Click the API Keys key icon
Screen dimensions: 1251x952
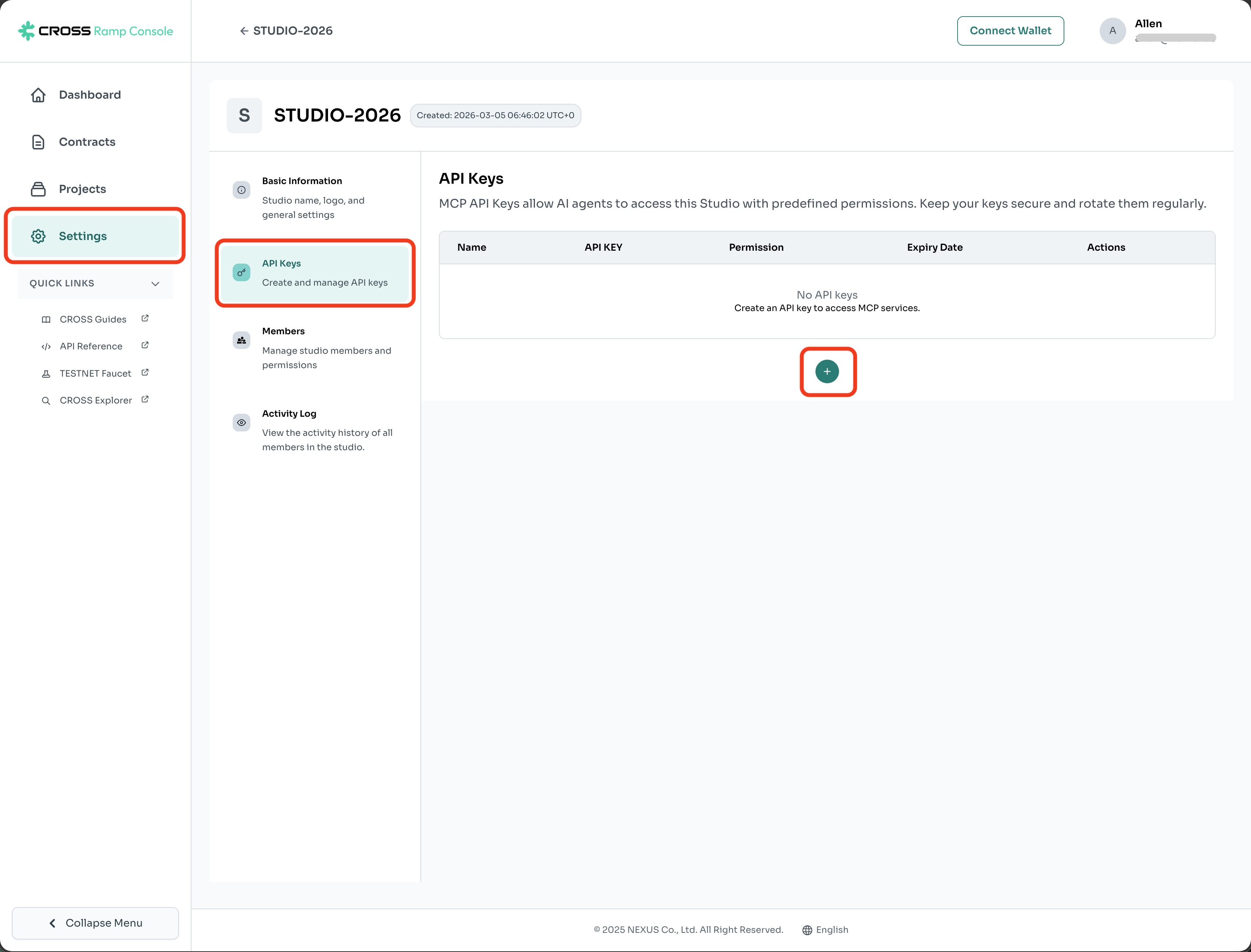click(242, 272)
